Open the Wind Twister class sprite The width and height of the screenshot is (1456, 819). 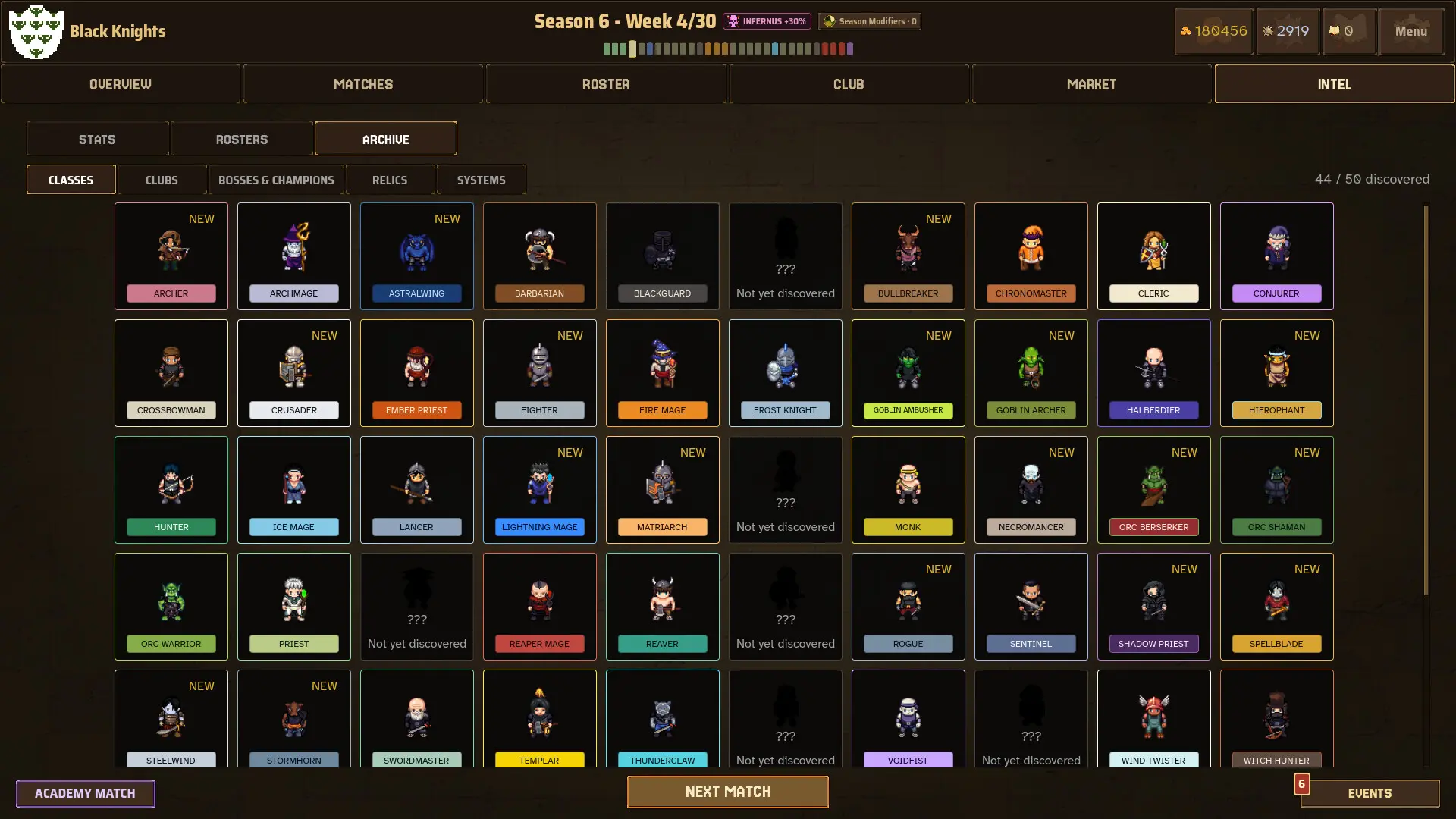(1154, 716)
